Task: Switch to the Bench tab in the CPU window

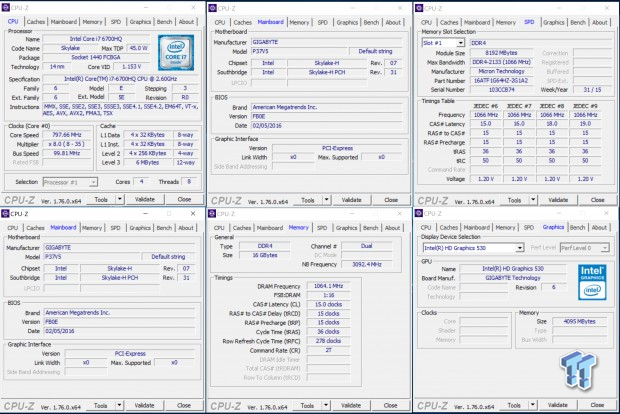Action: click(164, 22)
